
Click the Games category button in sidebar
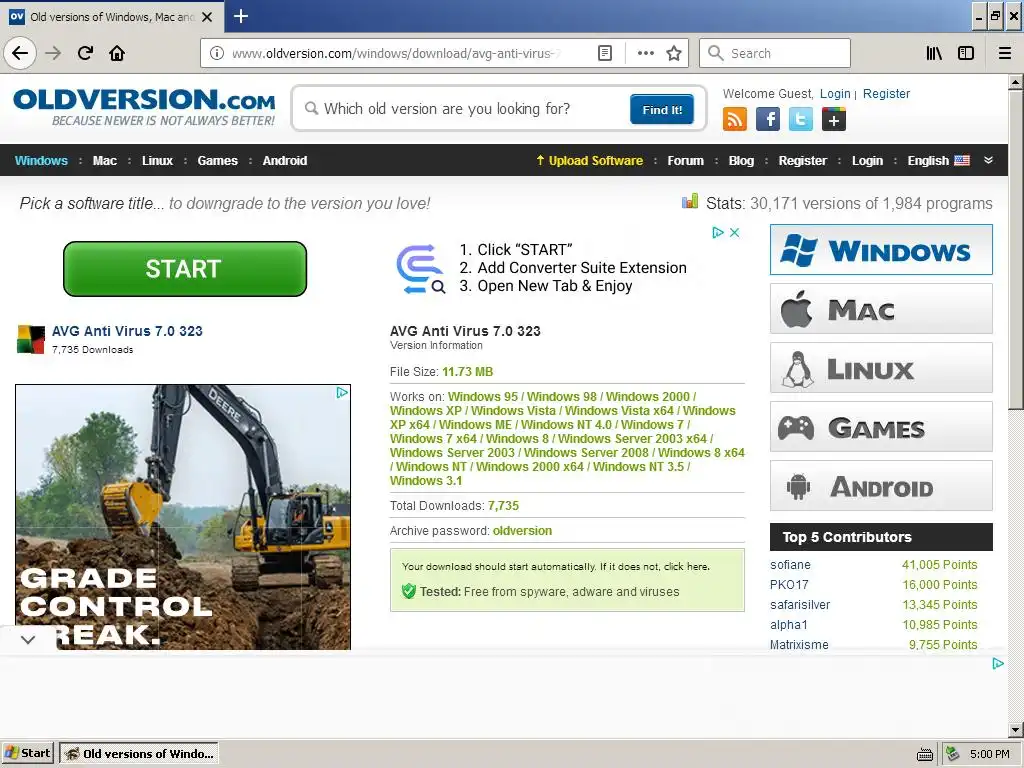pos(881,427)
